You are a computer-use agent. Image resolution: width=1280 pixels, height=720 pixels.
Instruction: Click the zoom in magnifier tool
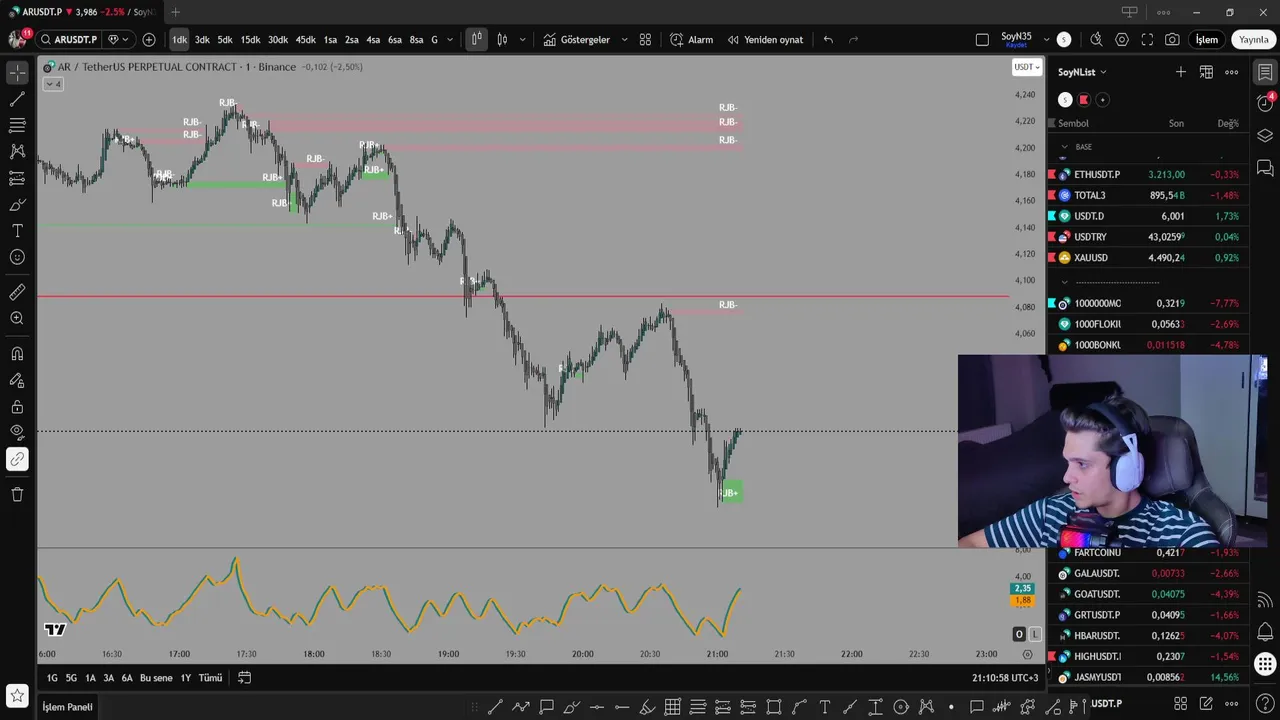pos(17,318)
